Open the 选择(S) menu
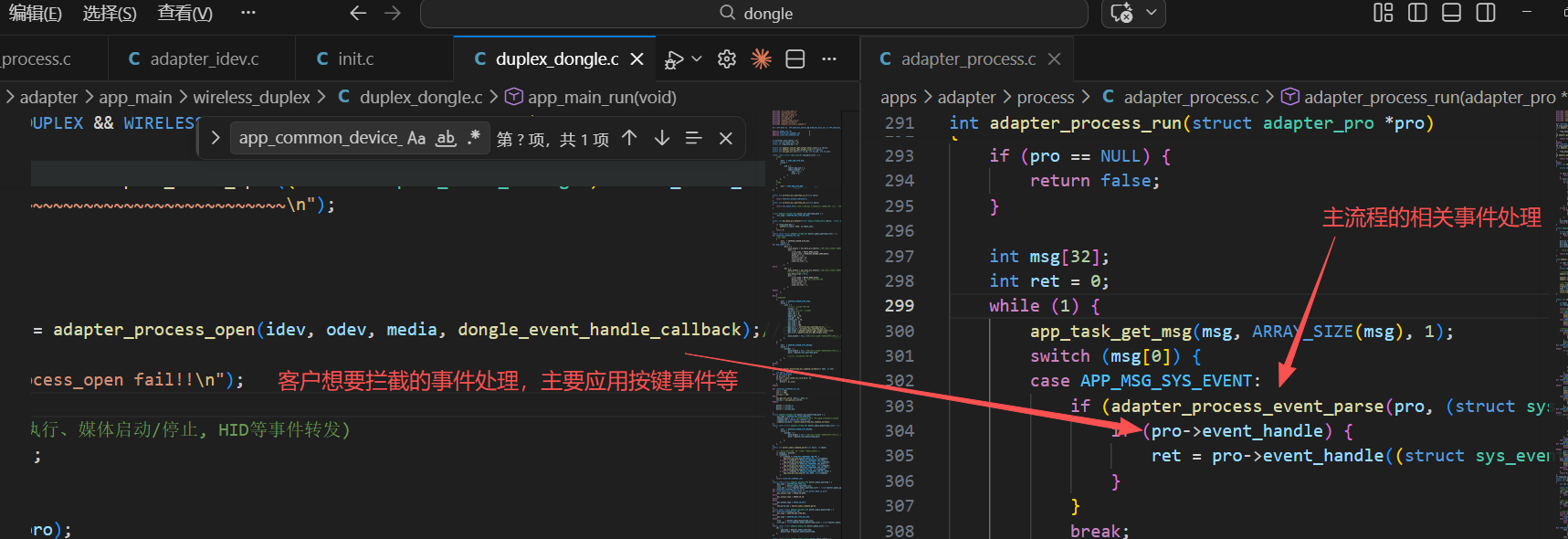The width and height of the screenshot is (1568, 539). coord(110,13)
